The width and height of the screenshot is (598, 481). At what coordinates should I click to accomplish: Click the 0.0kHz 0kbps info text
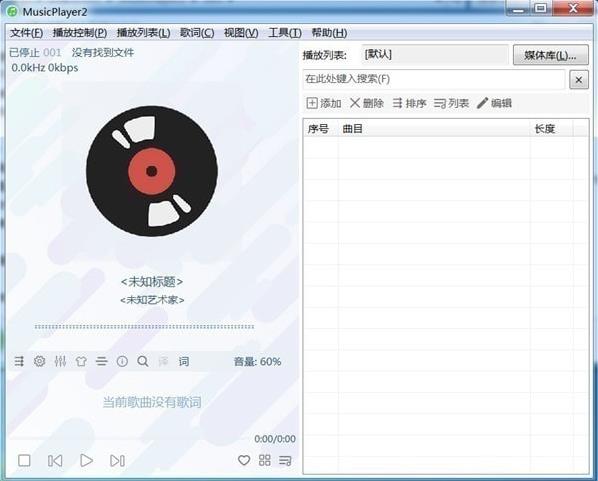[x=45, y=68]
